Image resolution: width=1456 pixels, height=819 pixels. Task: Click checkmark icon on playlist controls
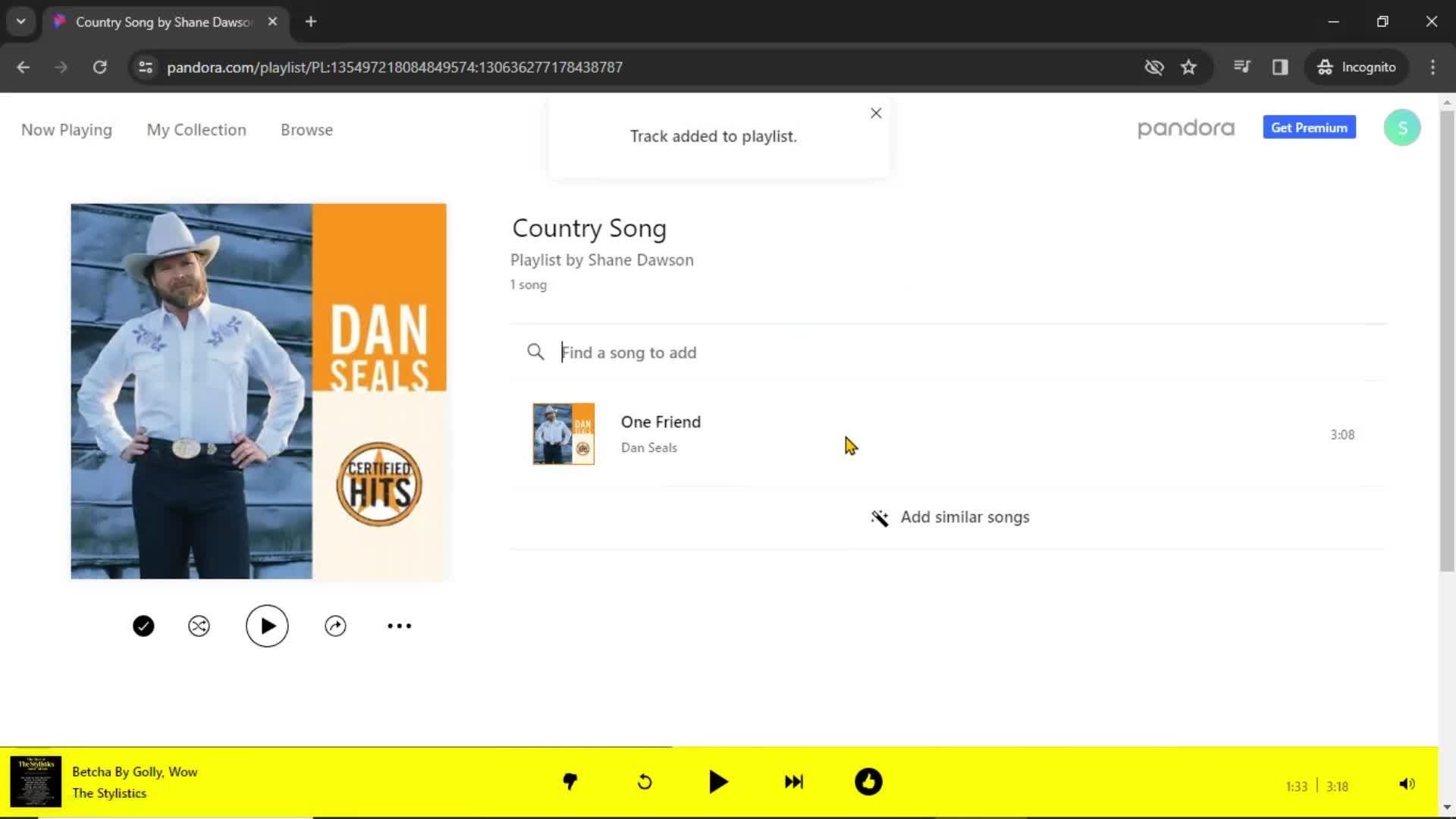tap(143, 626)
